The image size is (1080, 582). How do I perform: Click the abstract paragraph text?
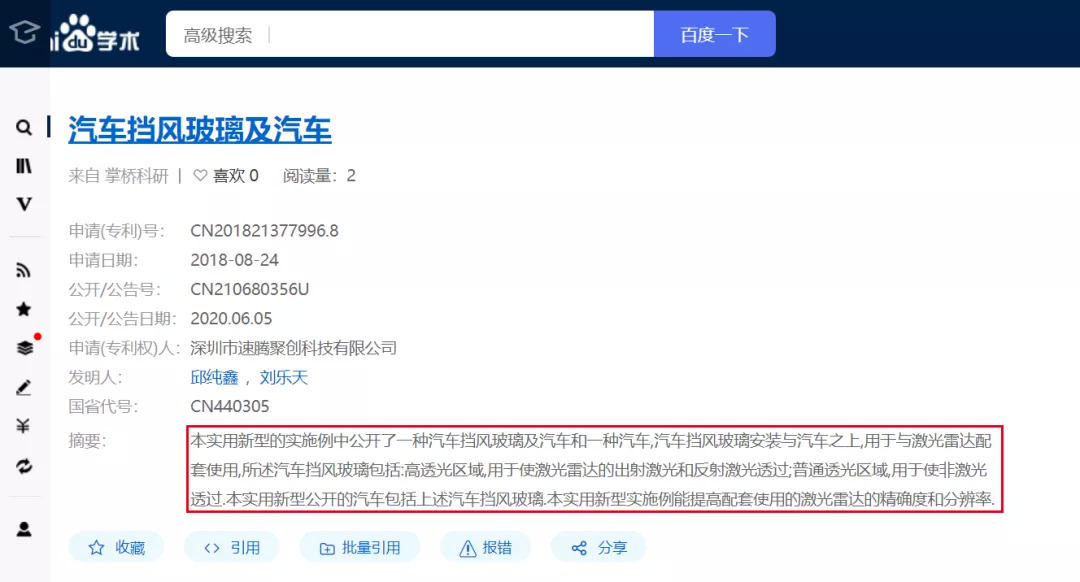coord(594,470)
